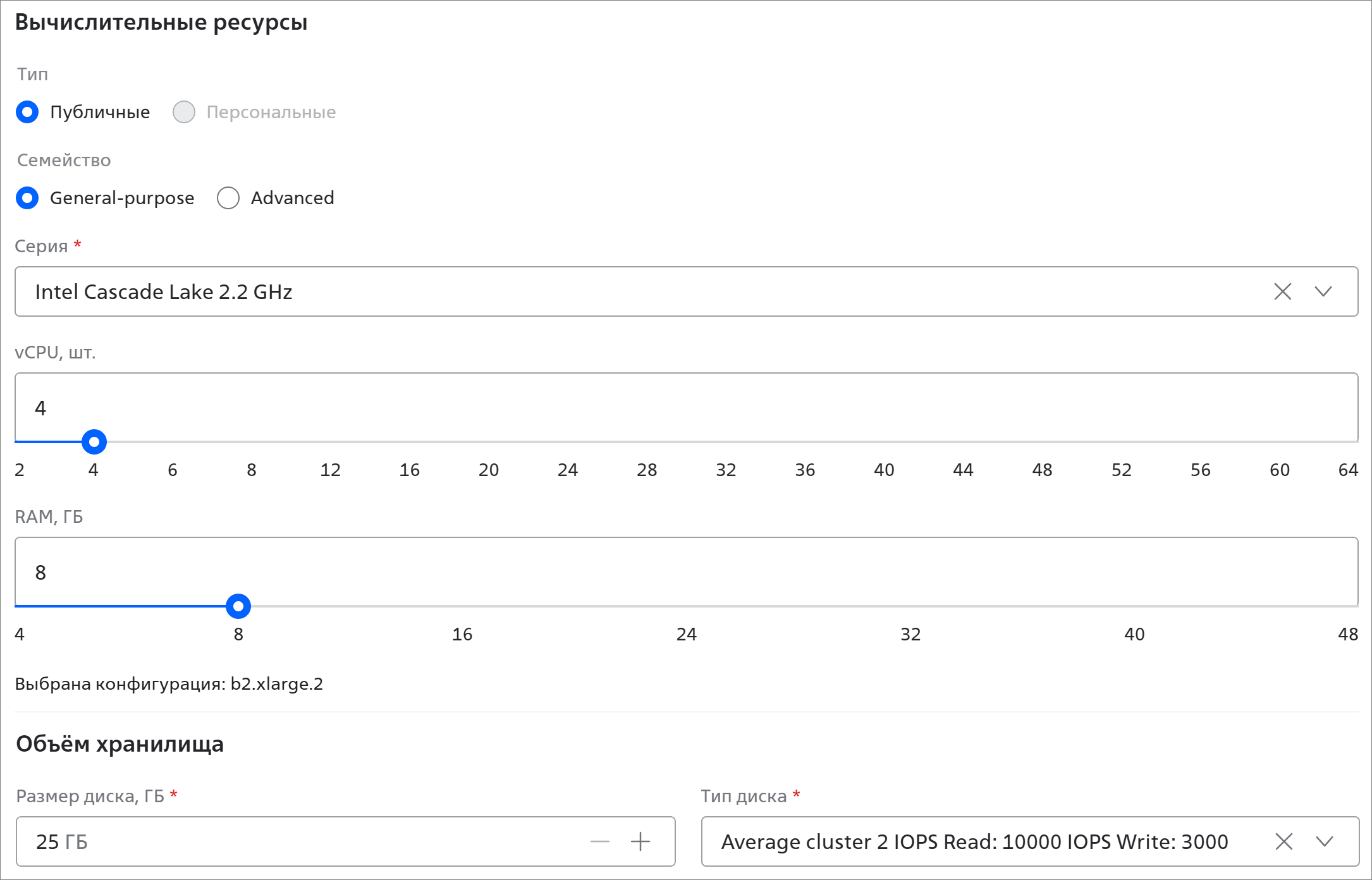Expand the Тип диска dropdown chevron
The image size is (1372, 880).
1325,841
